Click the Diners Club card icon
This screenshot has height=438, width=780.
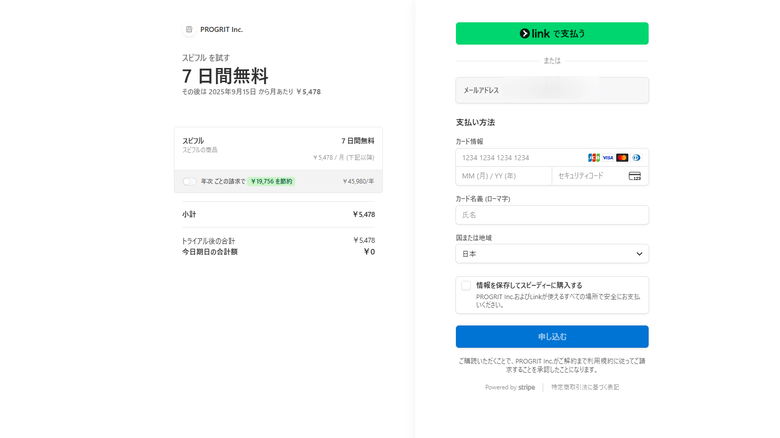(x=636, y=158)
